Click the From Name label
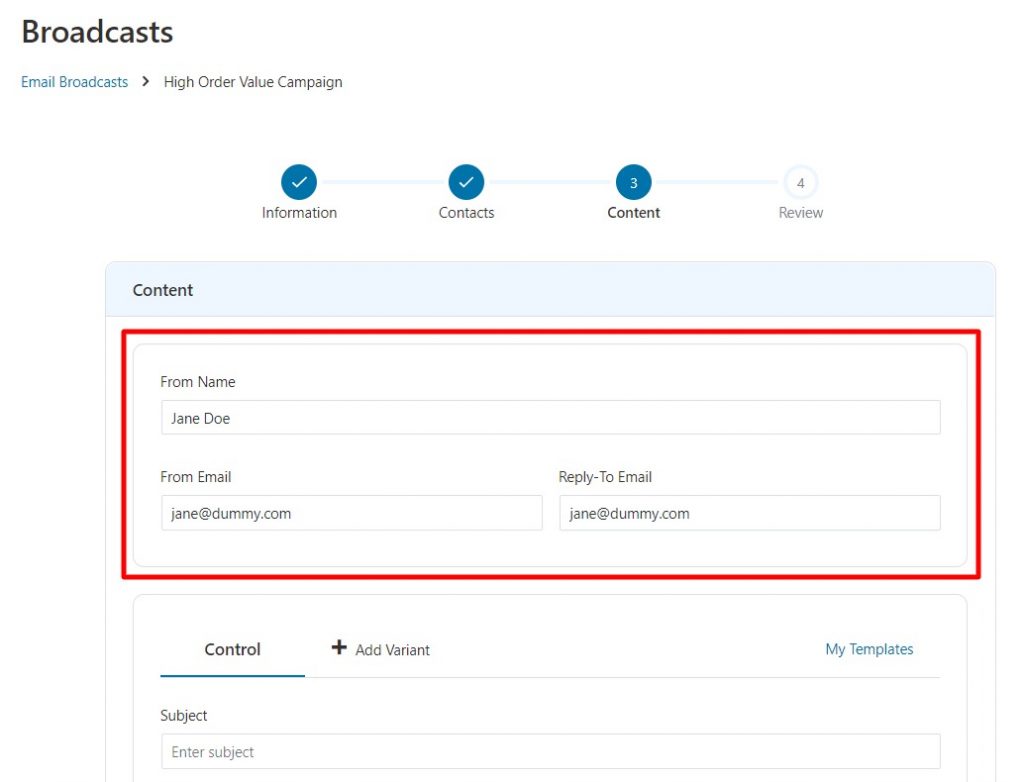Viewport: 1024px width, 782px height. [198, 382]
